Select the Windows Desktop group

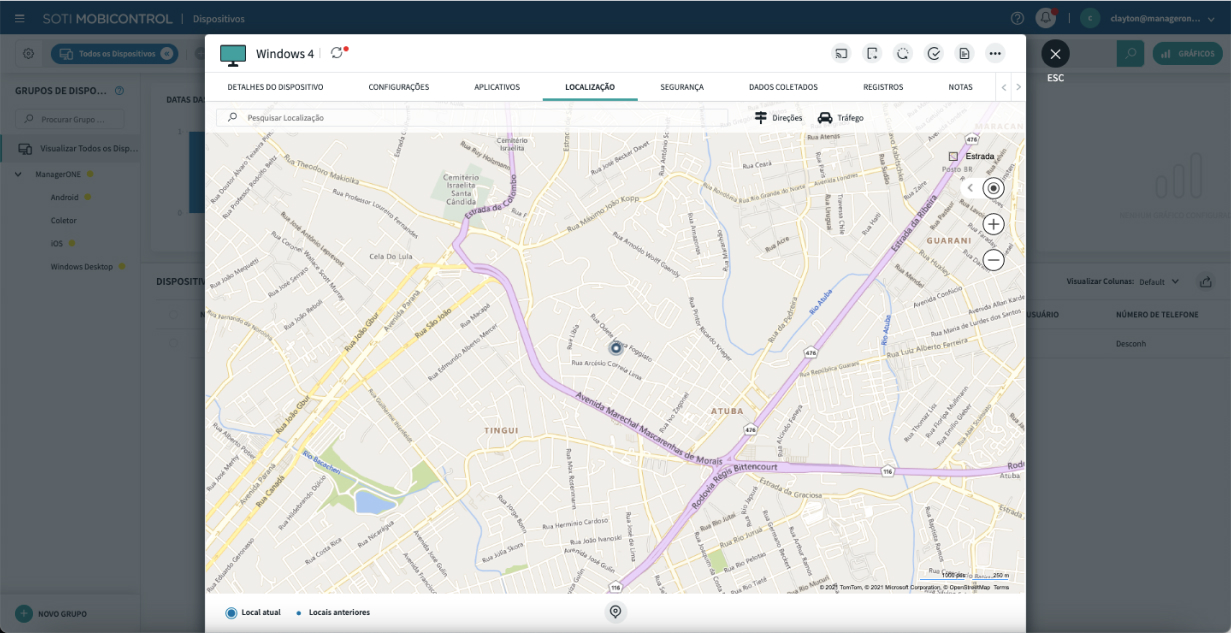pos(82,267)
